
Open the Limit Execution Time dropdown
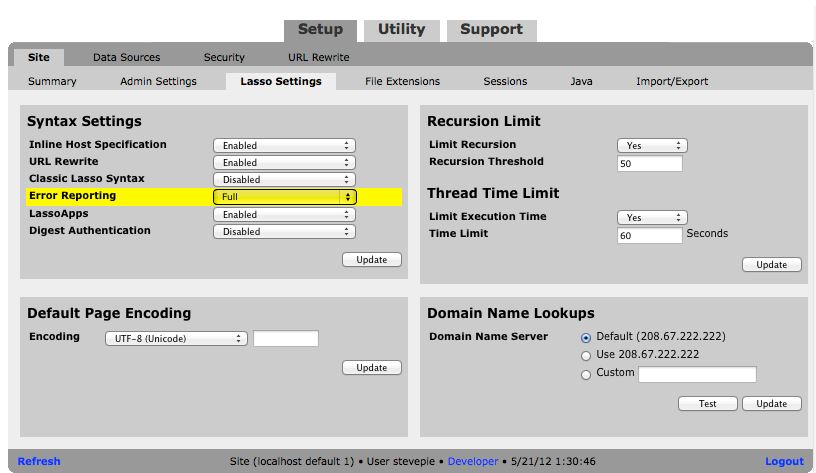coord(651,217)
